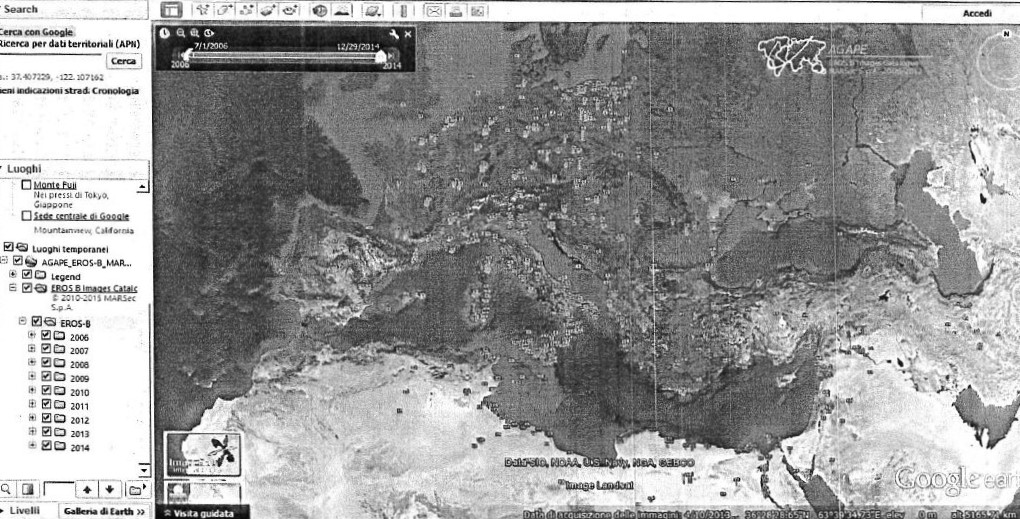Toggle sunlight across the landscape icon

[342, 10]
